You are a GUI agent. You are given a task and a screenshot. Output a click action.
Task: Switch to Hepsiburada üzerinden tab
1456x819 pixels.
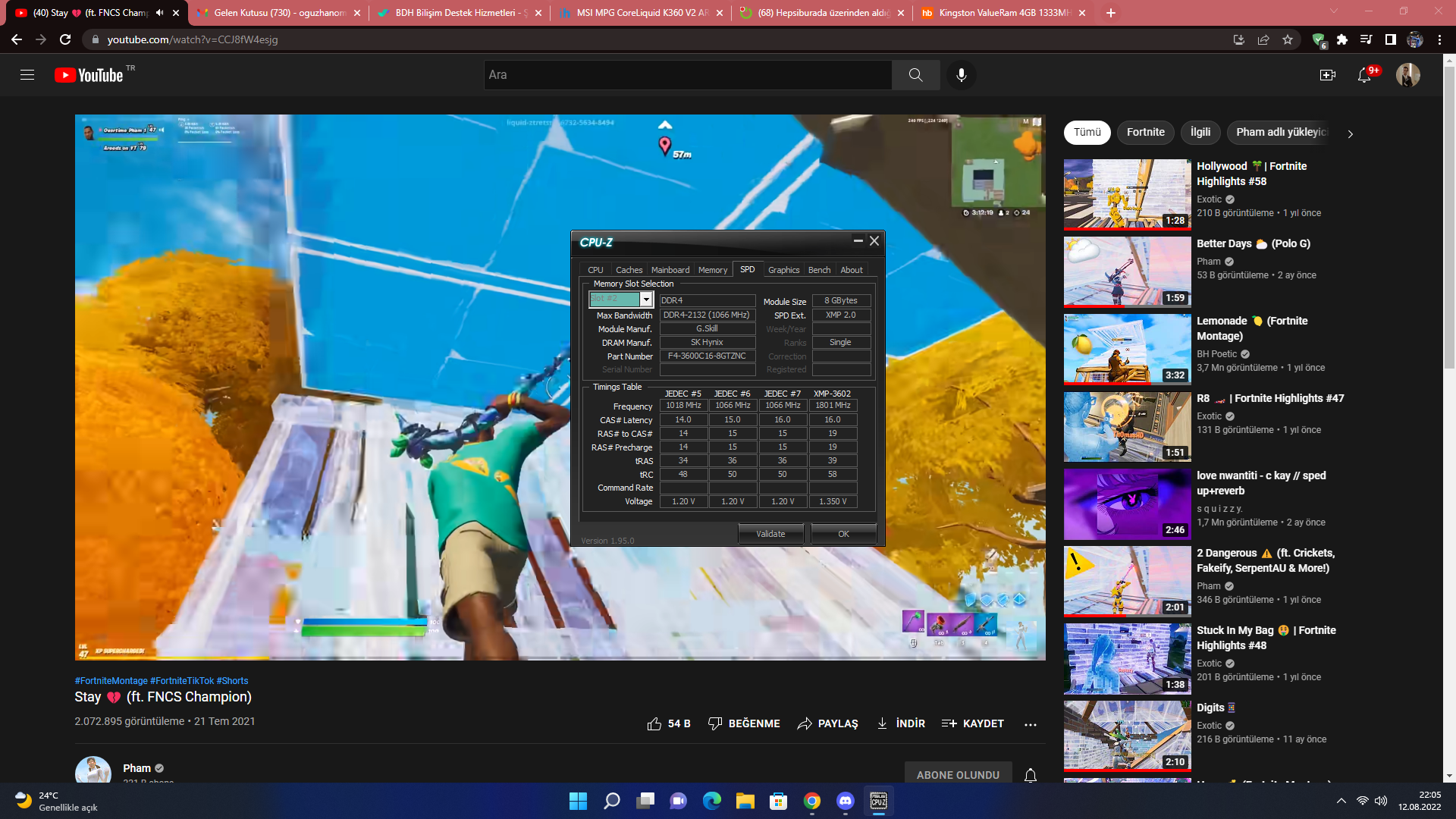821,13
